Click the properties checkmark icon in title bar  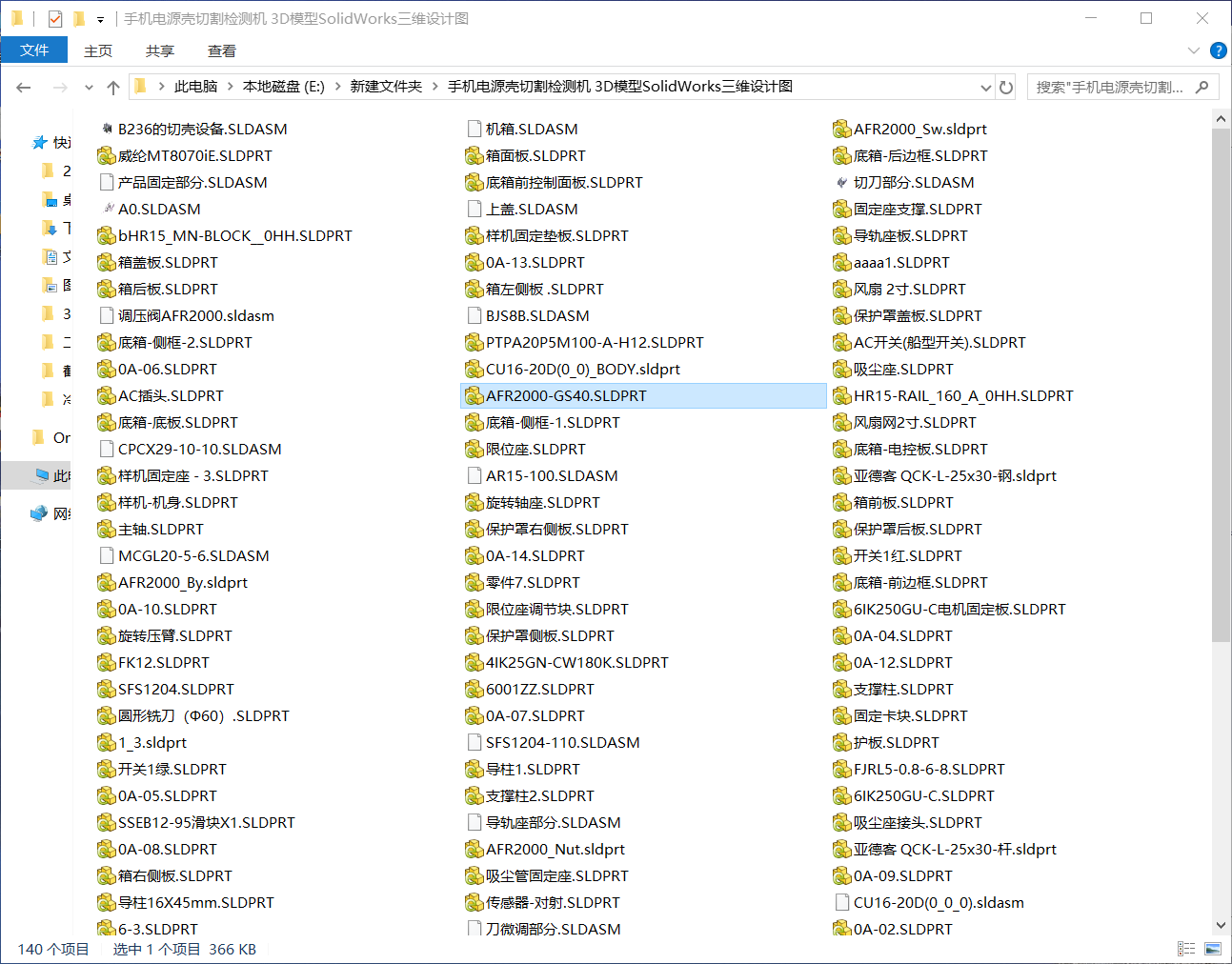[x=54, y=18]
